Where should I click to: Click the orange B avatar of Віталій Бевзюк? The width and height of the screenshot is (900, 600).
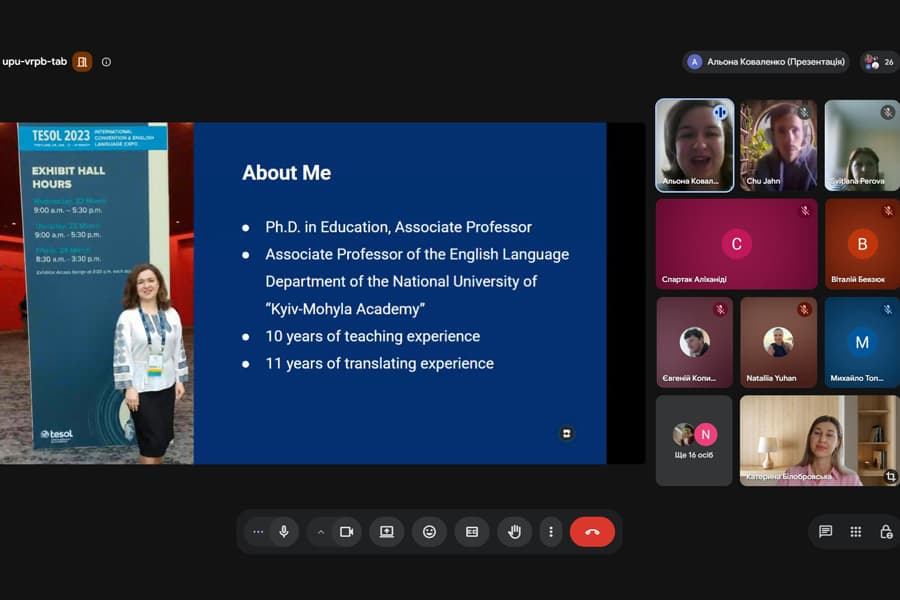point(862,244)
